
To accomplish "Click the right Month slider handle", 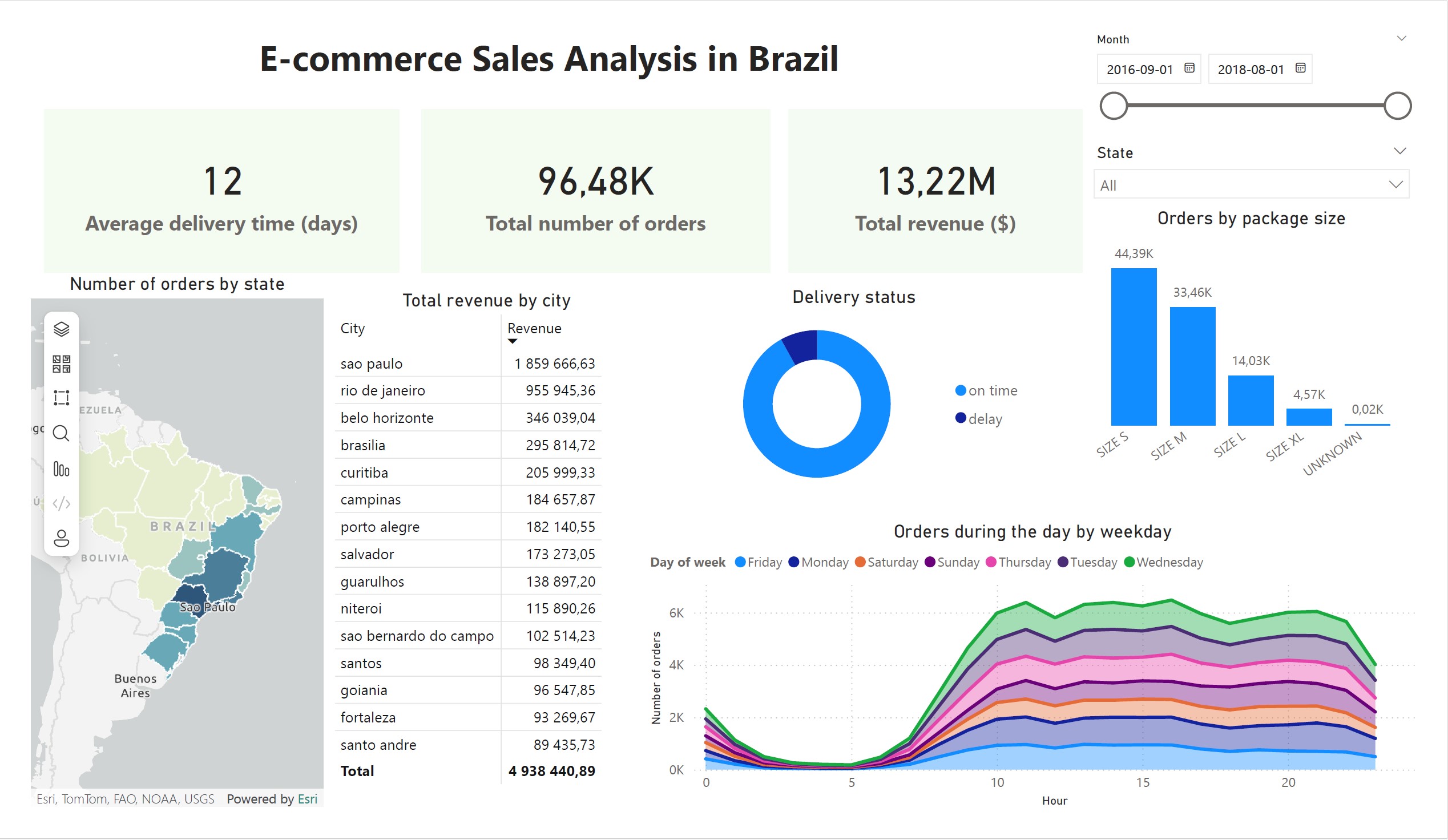I will pos(1397,106).
